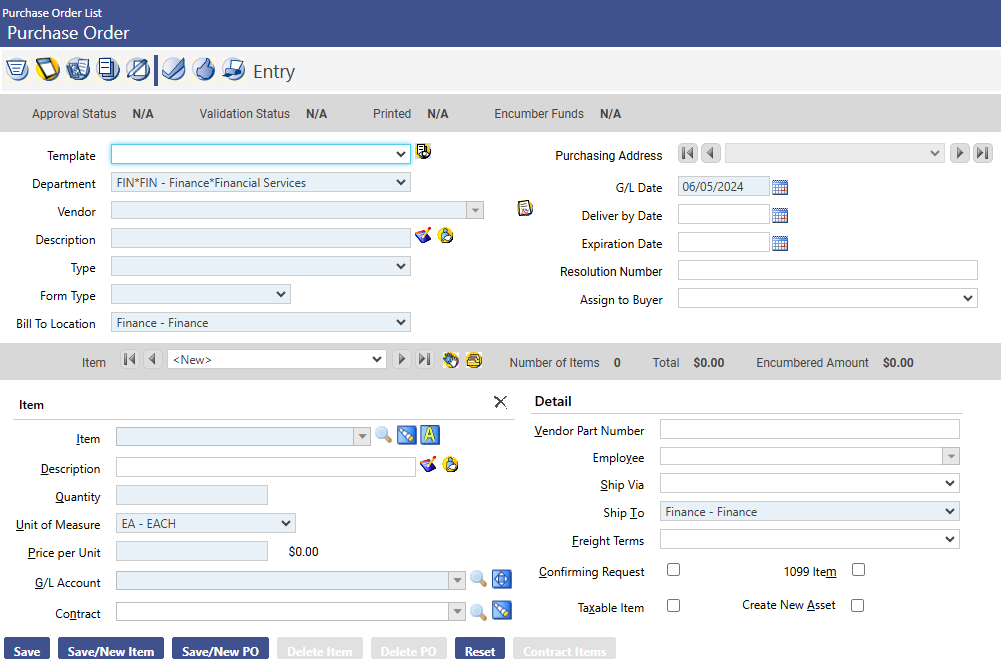Click the yellow list icon in item bar
Image resolution: width=1001 pixels, height=667 pixels.
pyautogui.click(x=474, y=360)
